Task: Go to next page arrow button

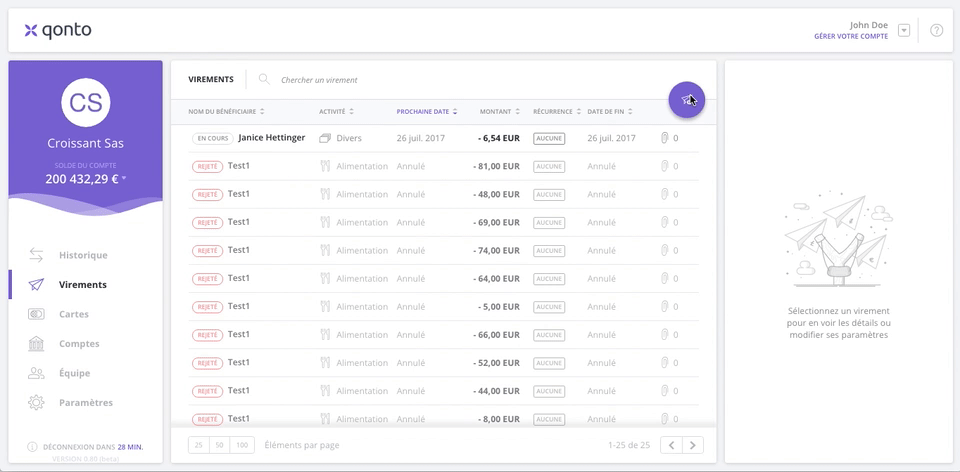Action: click(692, 445)
